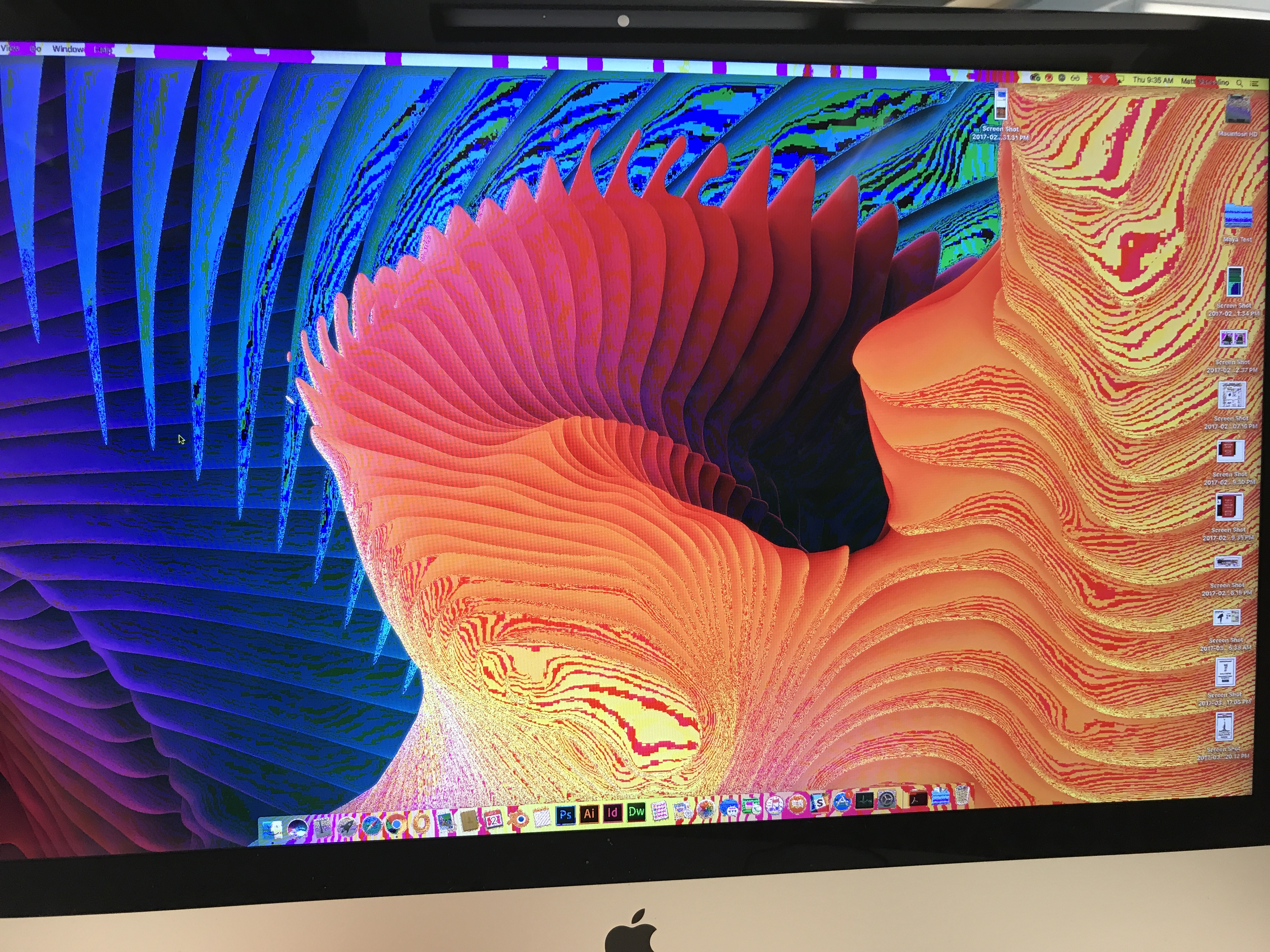This screenshot has width=1270, height=952.
Task: Open the Window menu
Action: point(68,49)
